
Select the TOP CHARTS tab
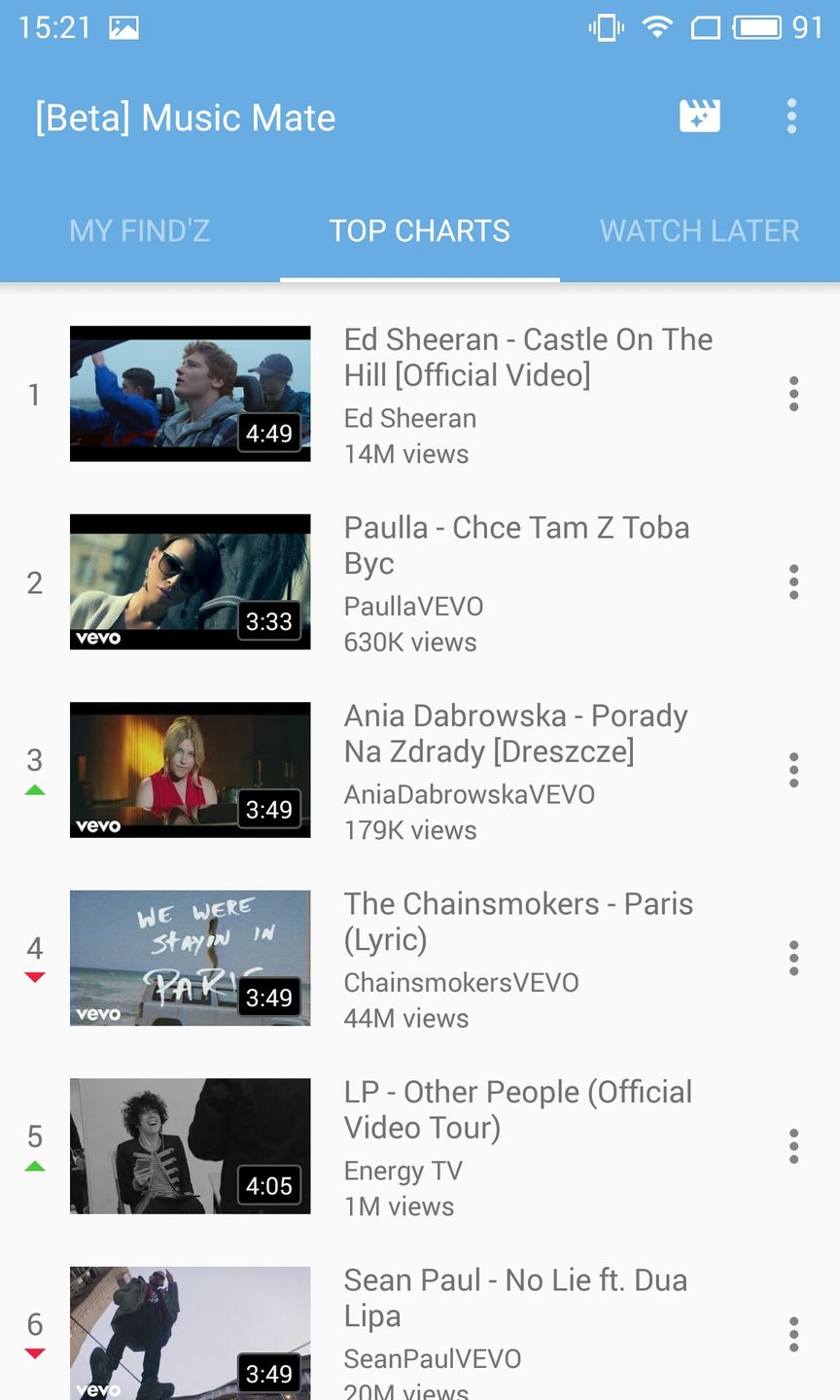420,230
